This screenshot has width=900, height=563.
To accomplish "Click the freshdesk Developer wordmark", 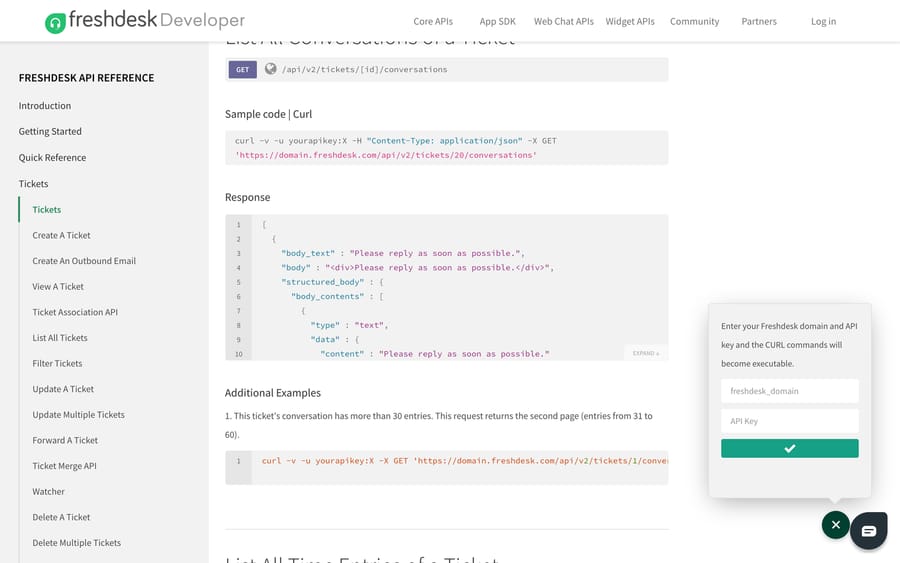I will tap(157, 20).
